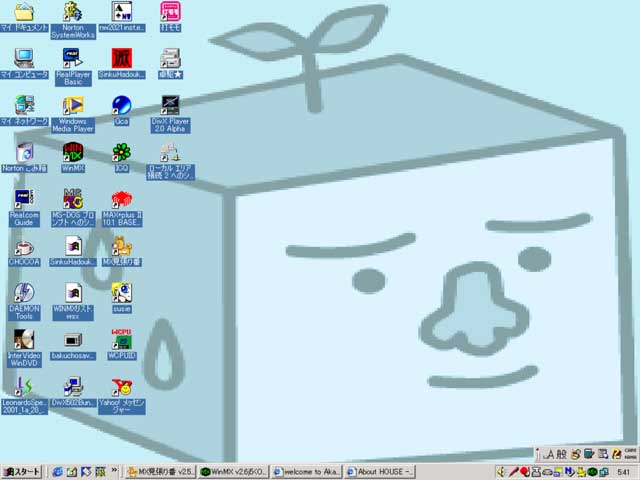Open the Norton recycle bin icon

[x=24, y=151]
